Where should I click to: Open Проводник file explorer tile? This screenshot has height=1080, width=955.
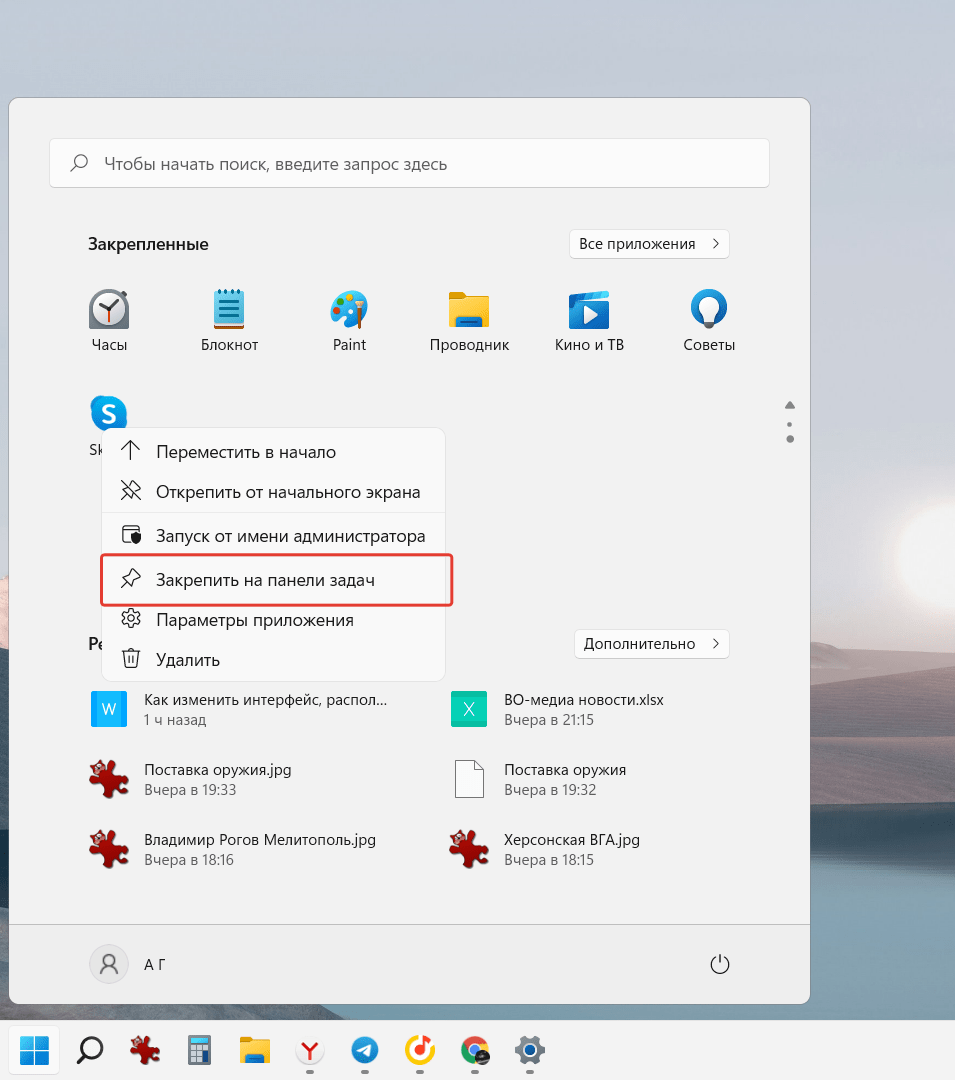click(469, 320)
